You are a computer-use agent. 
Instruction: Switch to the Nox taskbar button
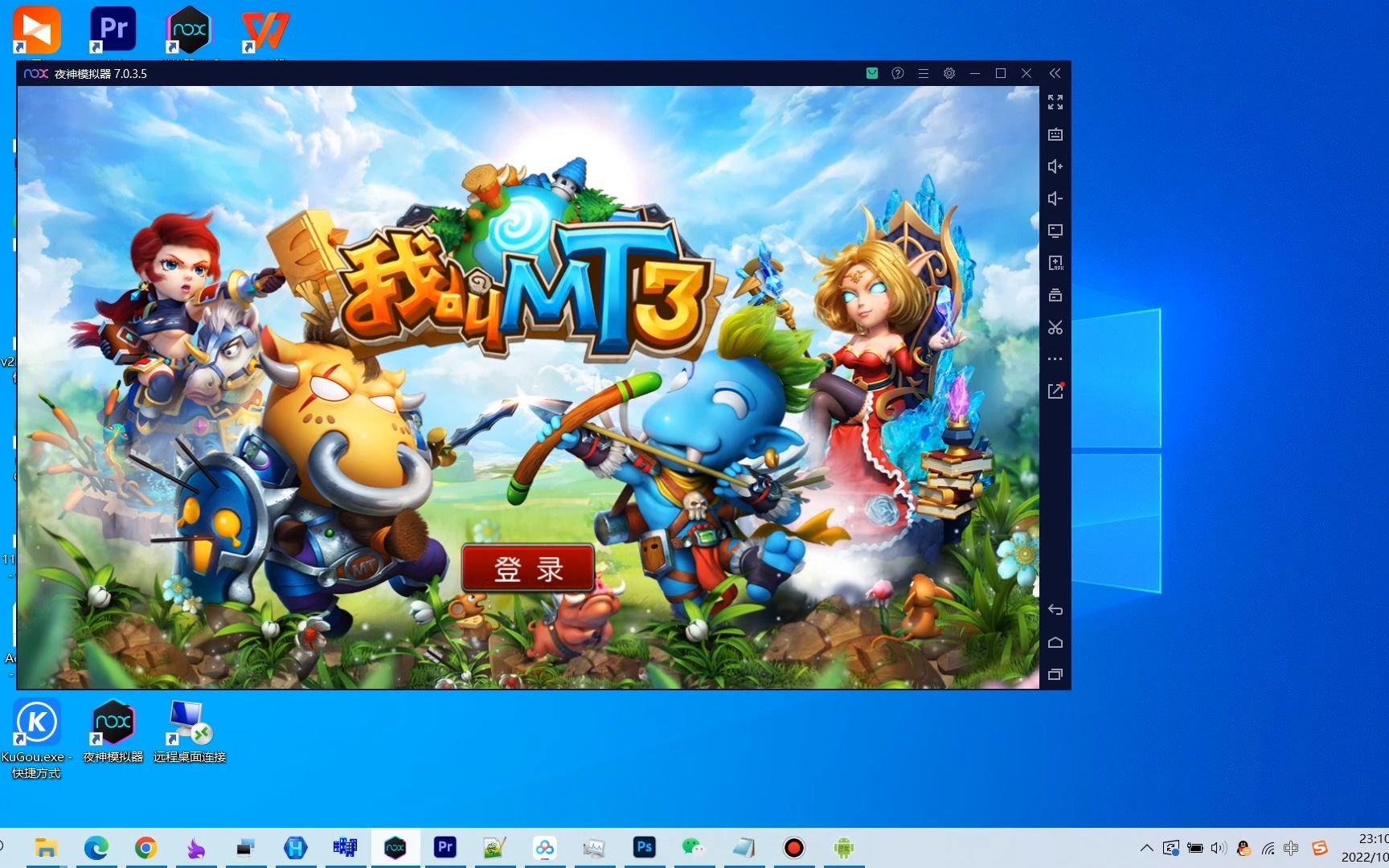(x=395, y=848)
